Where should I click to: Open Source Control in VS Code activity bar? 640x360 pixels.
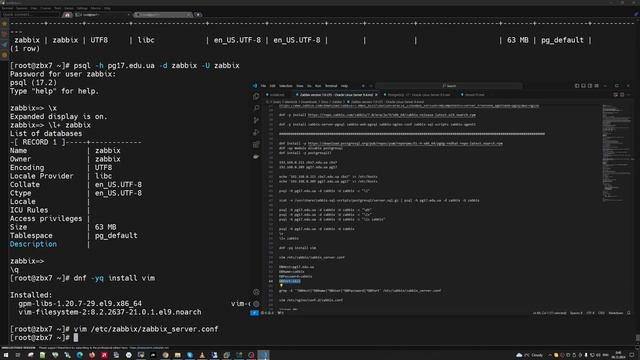click(x=256, y=120)
